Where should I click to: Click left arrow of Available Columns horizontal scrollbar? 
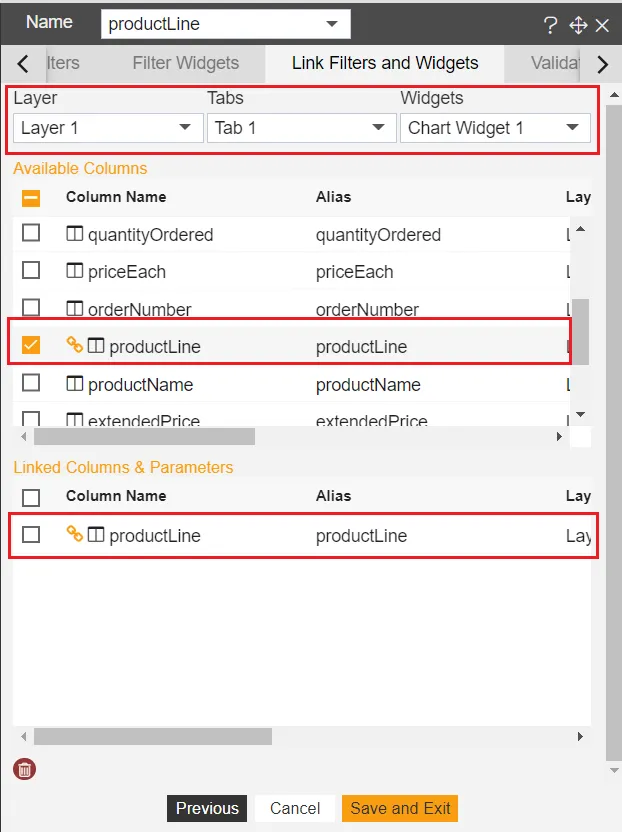coord(23,437)
